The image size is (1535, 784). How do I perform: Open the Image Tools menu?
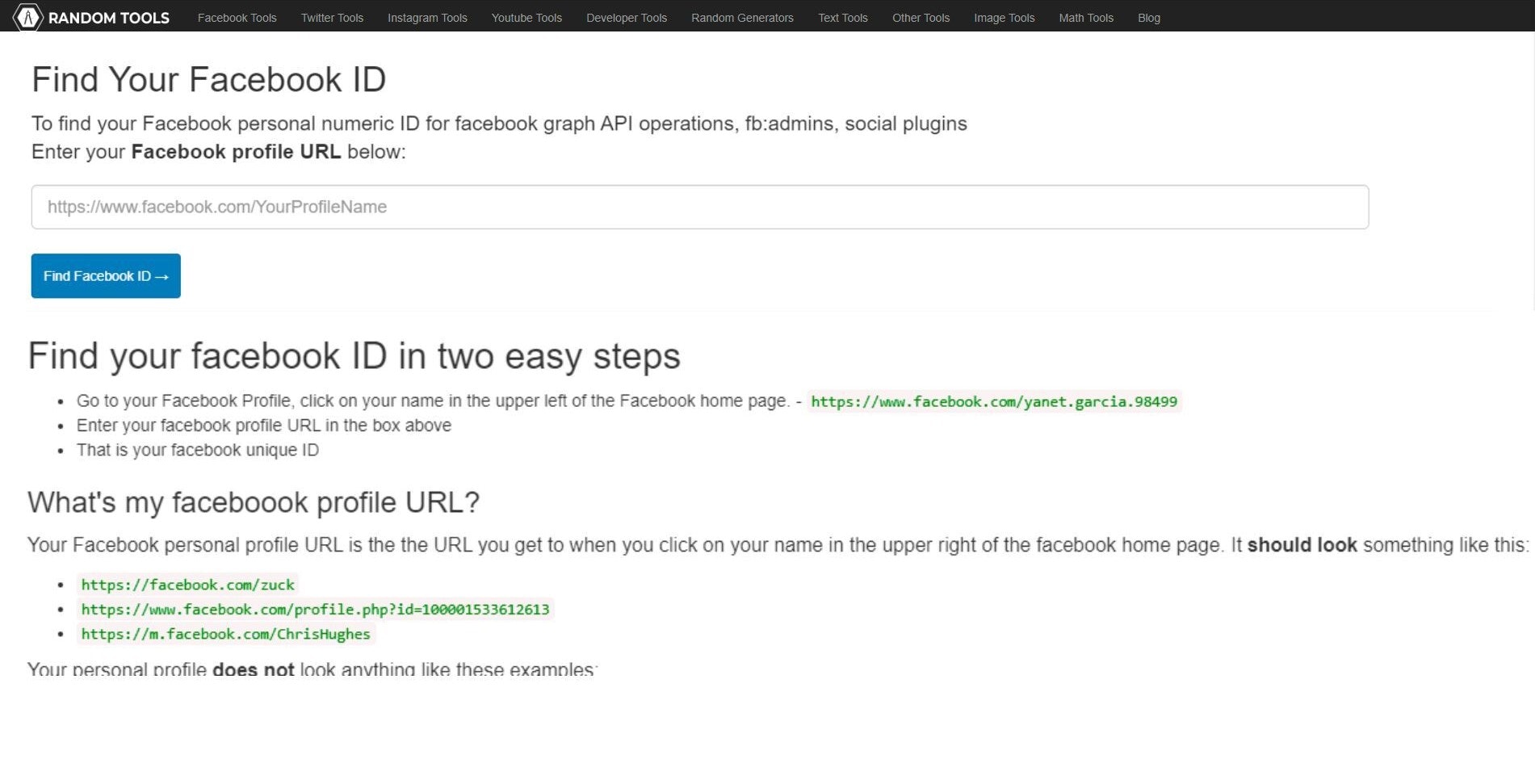pos(1004,18)
